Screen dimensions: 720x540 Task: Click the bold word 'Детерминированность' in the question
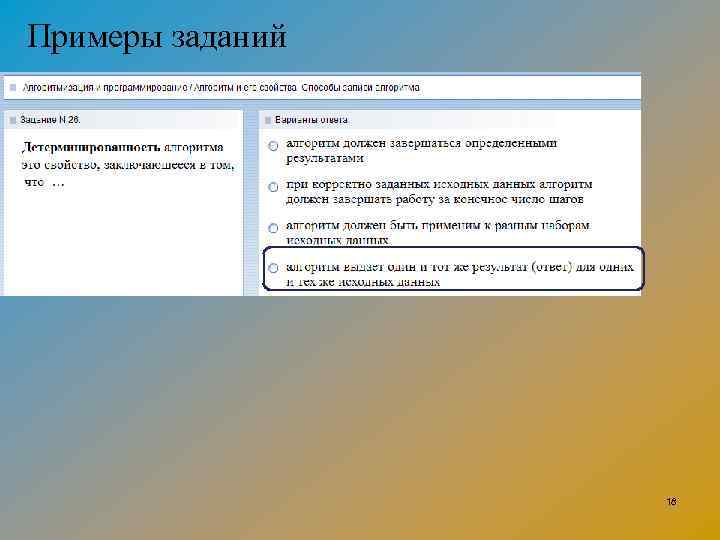[91, 147]
